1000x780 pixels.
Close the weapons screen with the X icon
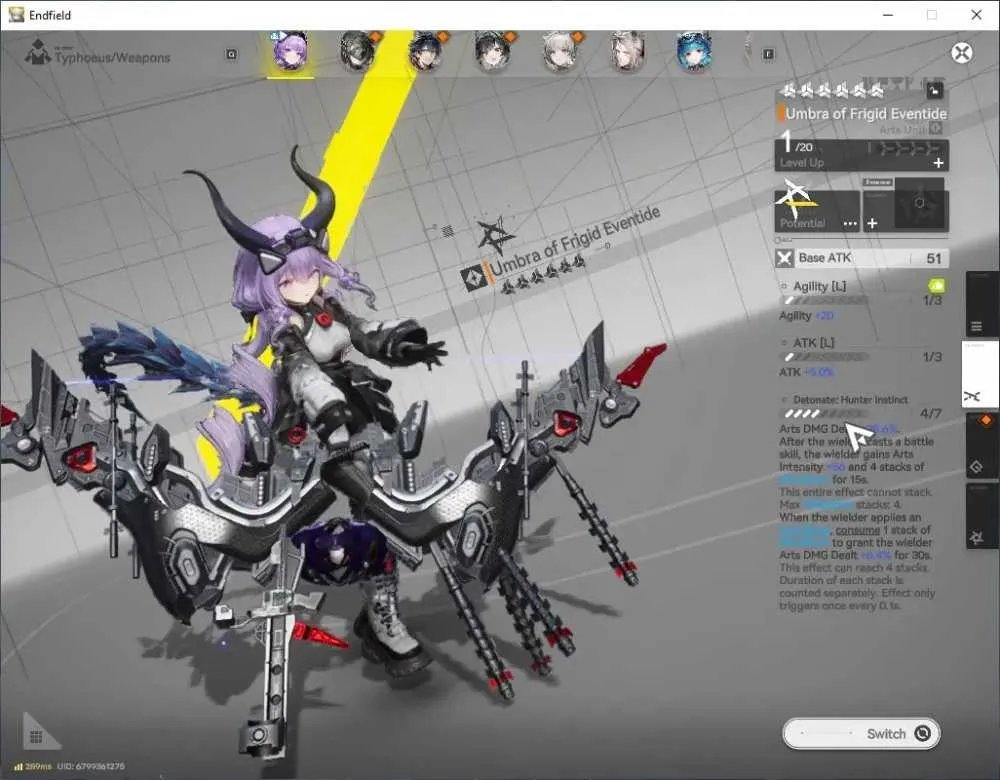coord(962,53)
